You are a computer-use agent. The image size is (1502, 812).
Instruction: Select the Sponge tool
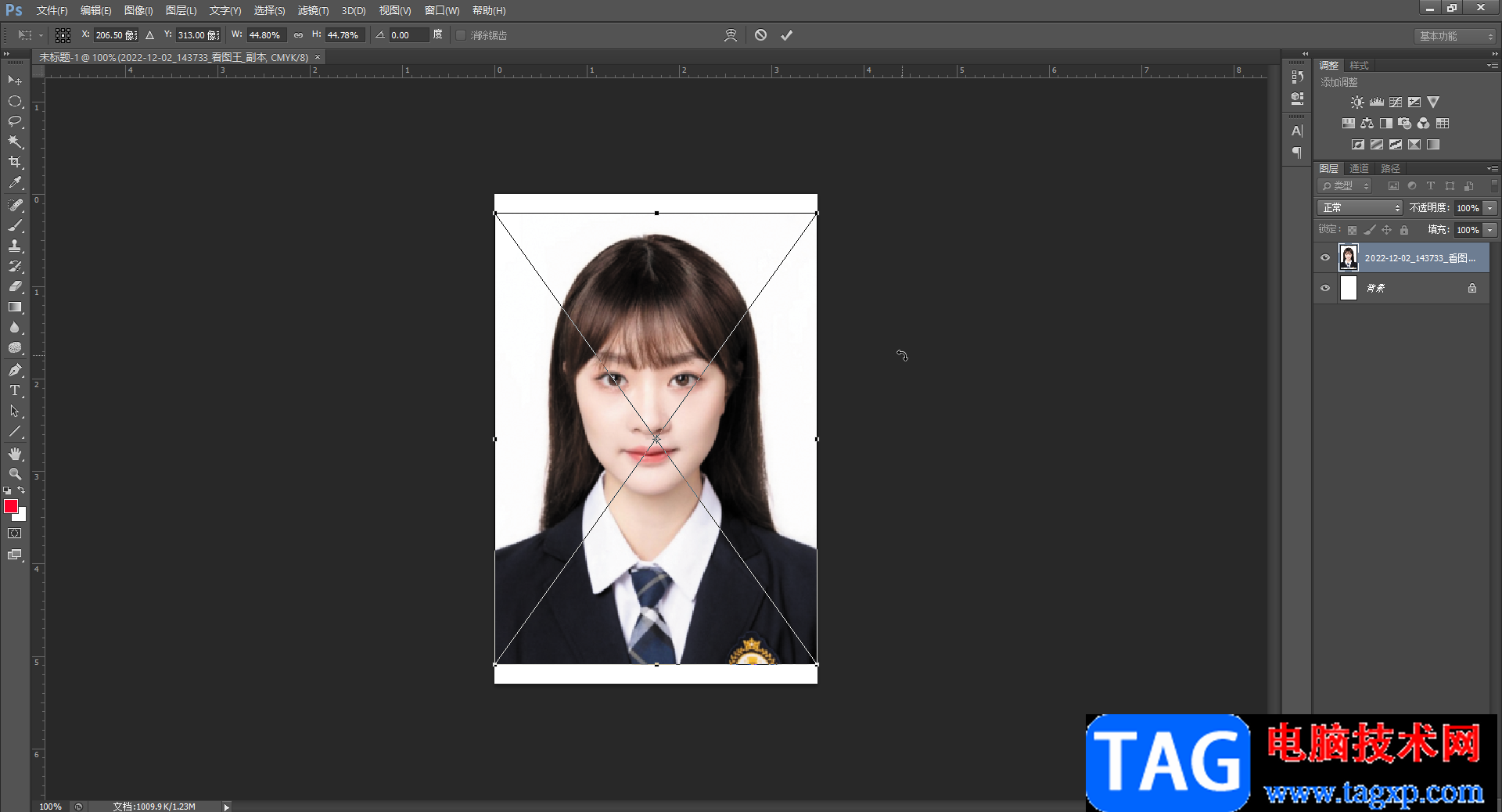(x=15, y=348)
